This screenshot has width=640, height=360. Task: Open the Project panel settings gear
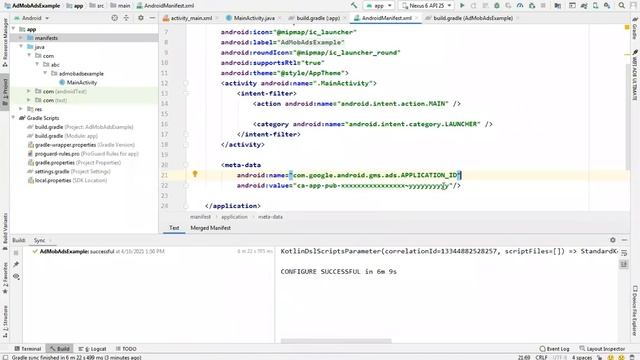tap(141, 18)
